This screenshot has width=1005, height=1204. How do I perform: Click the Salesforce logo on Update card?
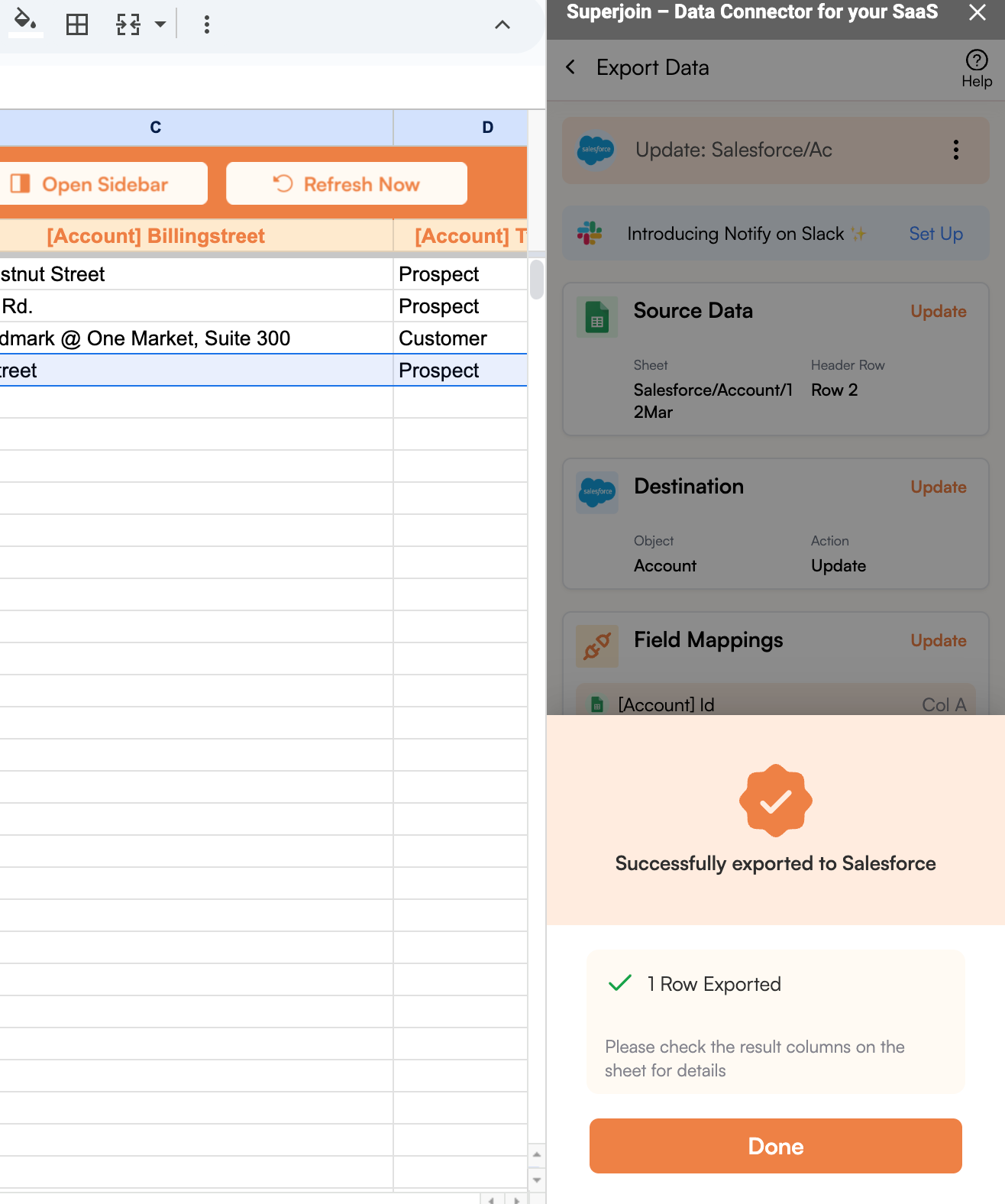596,150
